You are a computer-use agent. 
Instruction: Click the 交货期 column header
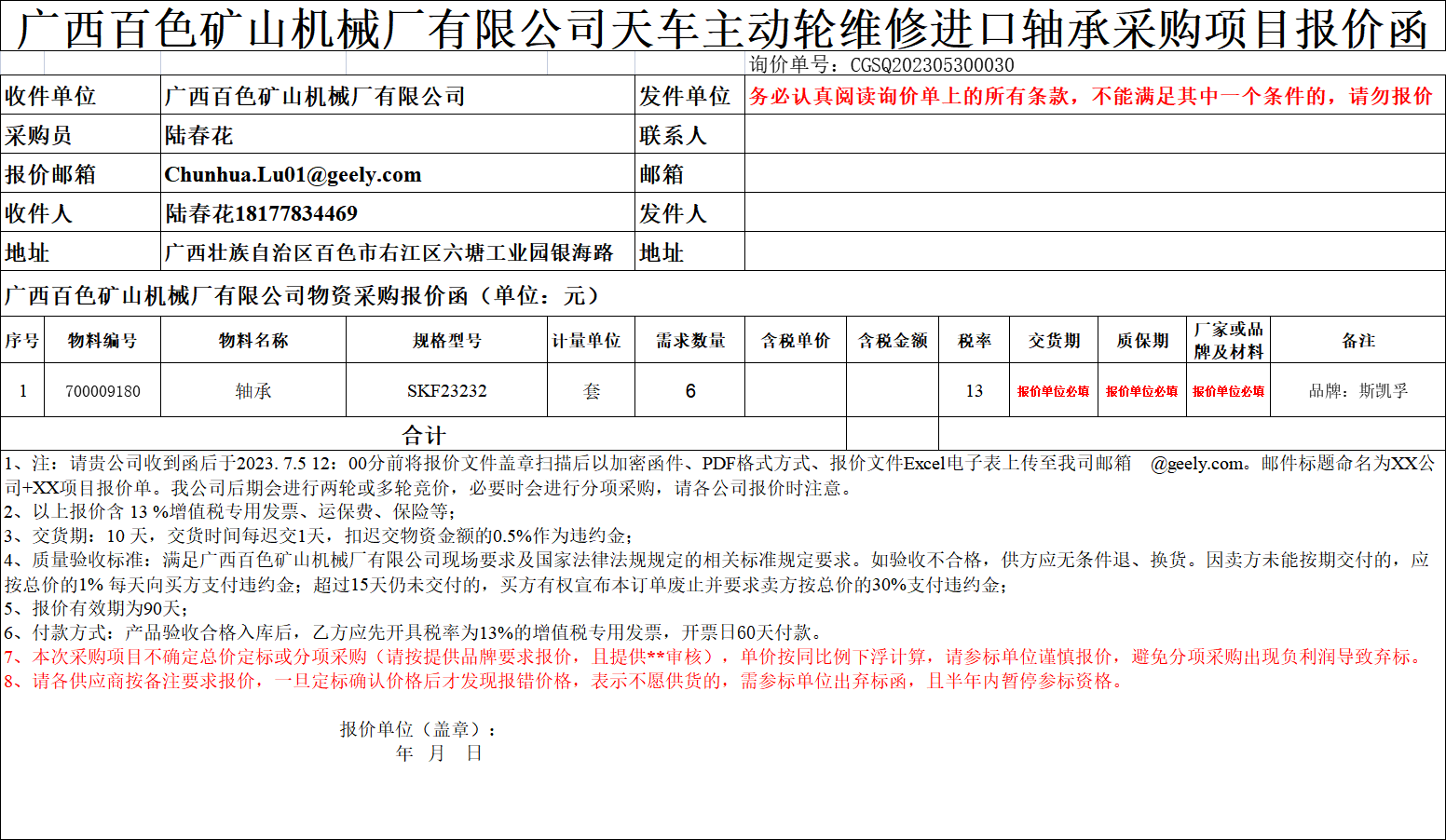coord(1054,340)
